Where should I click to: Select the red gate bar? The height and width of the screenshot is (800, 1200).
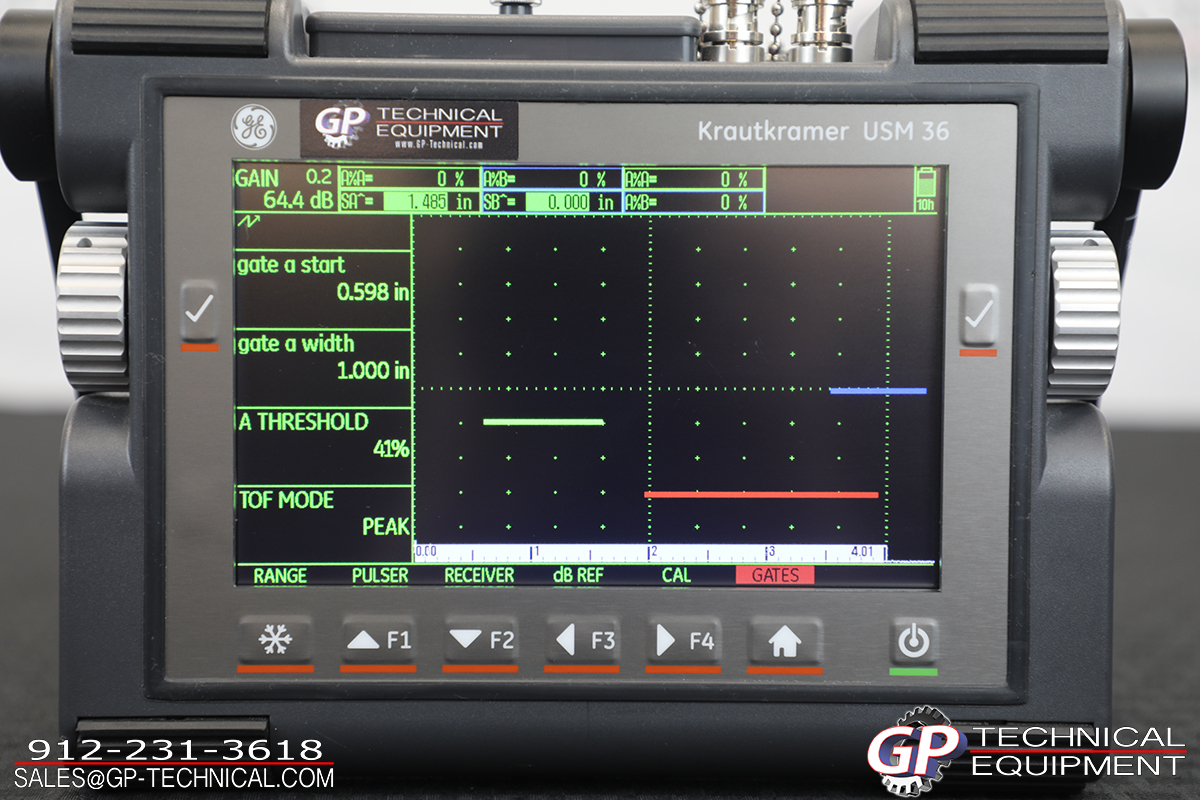[761, 494]
